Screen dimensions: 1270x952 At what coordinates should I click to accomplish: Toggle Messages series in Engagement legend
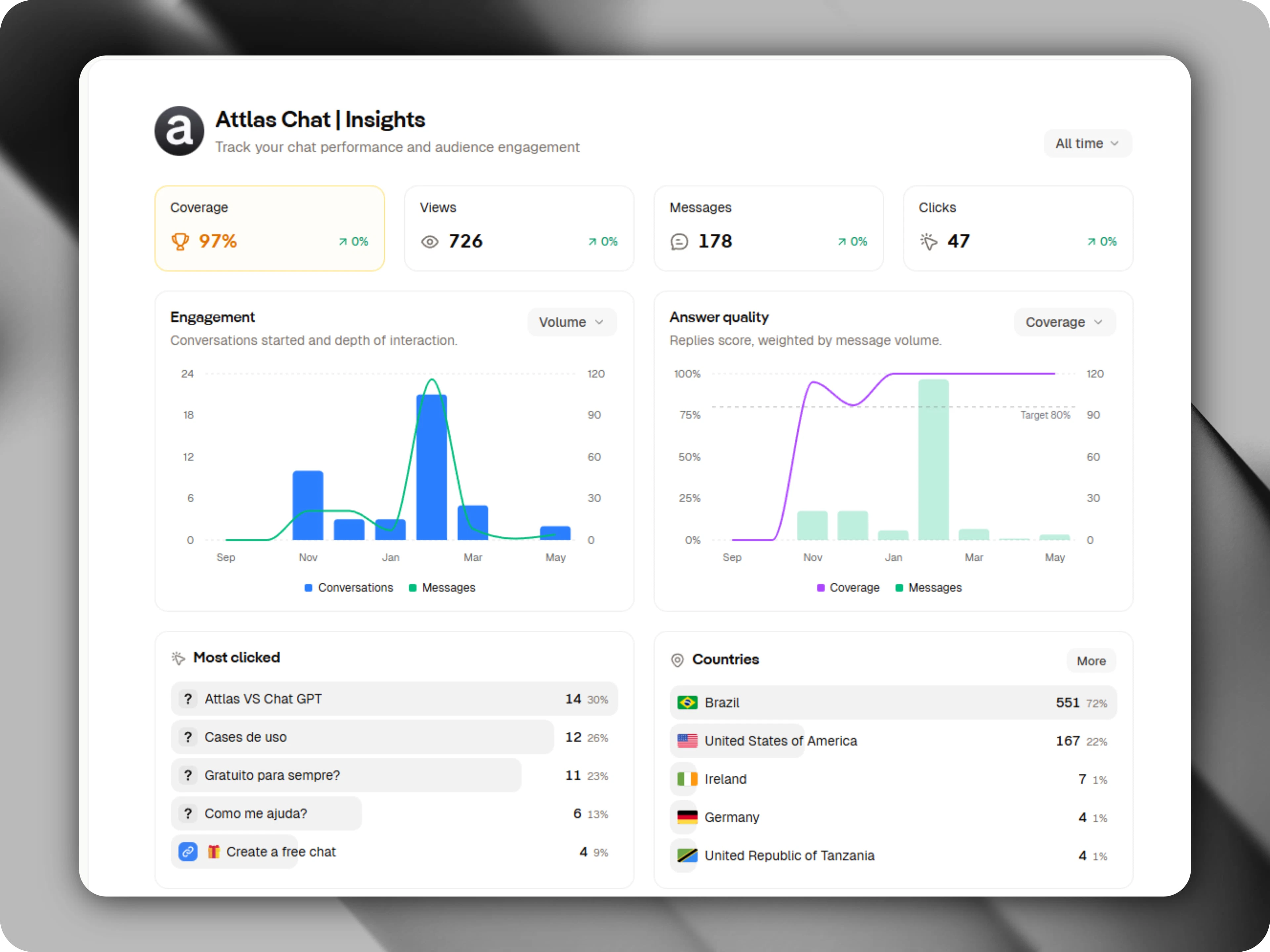click(x=442, y=588)
